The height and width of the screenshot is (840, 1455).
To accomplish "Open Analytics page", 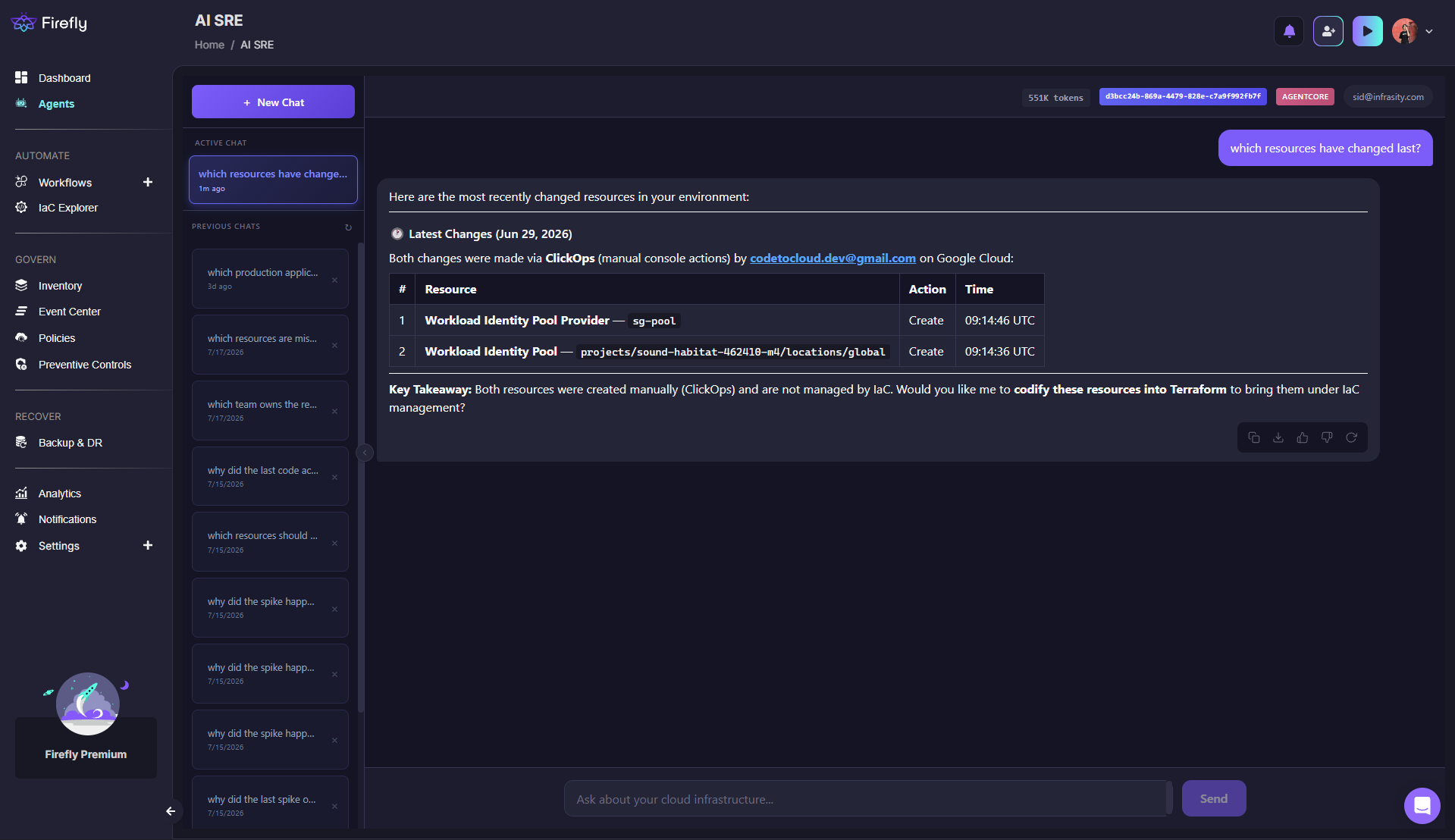I will click(60, 494).
